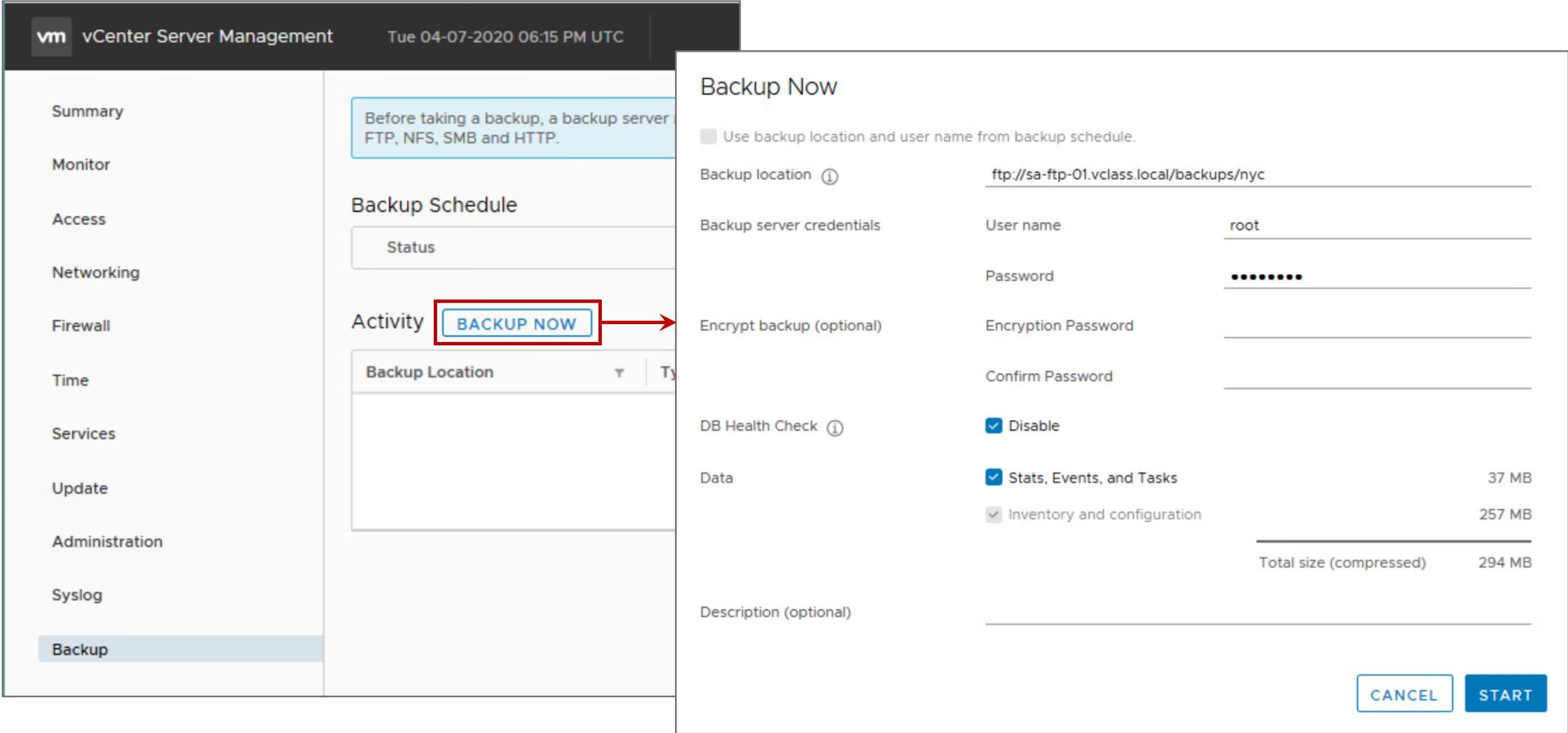
Task: Click the blue backup server info banner
Action: click(514, 128)
